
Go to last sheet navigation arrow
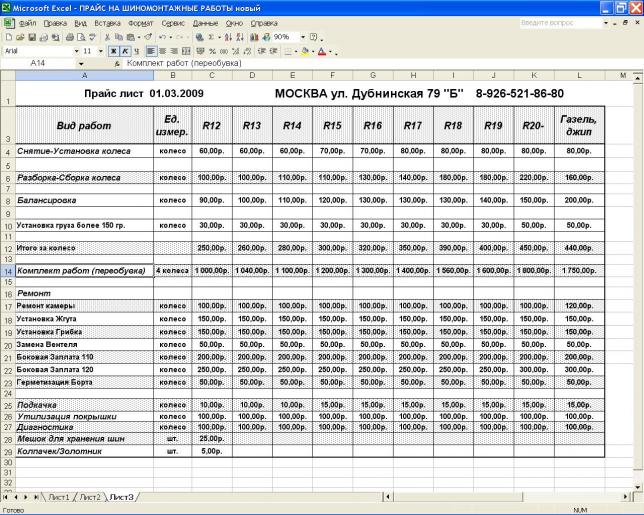36,497
